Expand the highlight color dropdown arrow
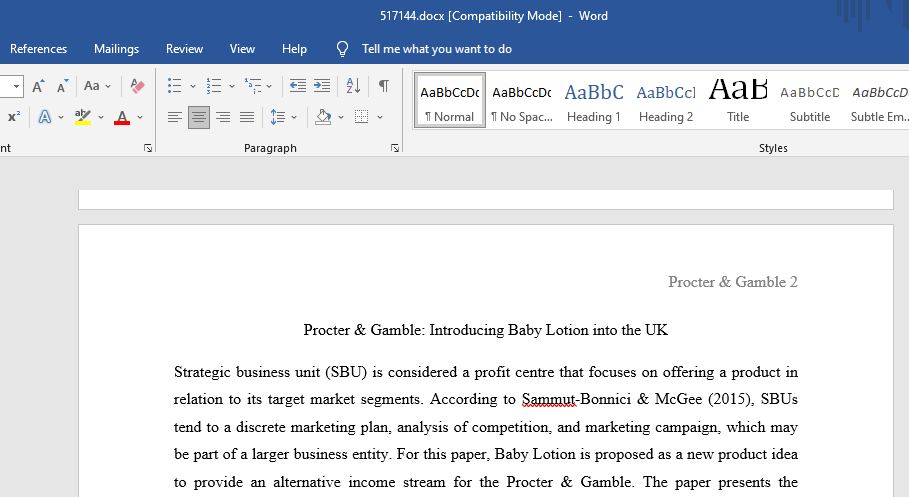This screenshot has height=497, width=909. (x=101, y=117)
